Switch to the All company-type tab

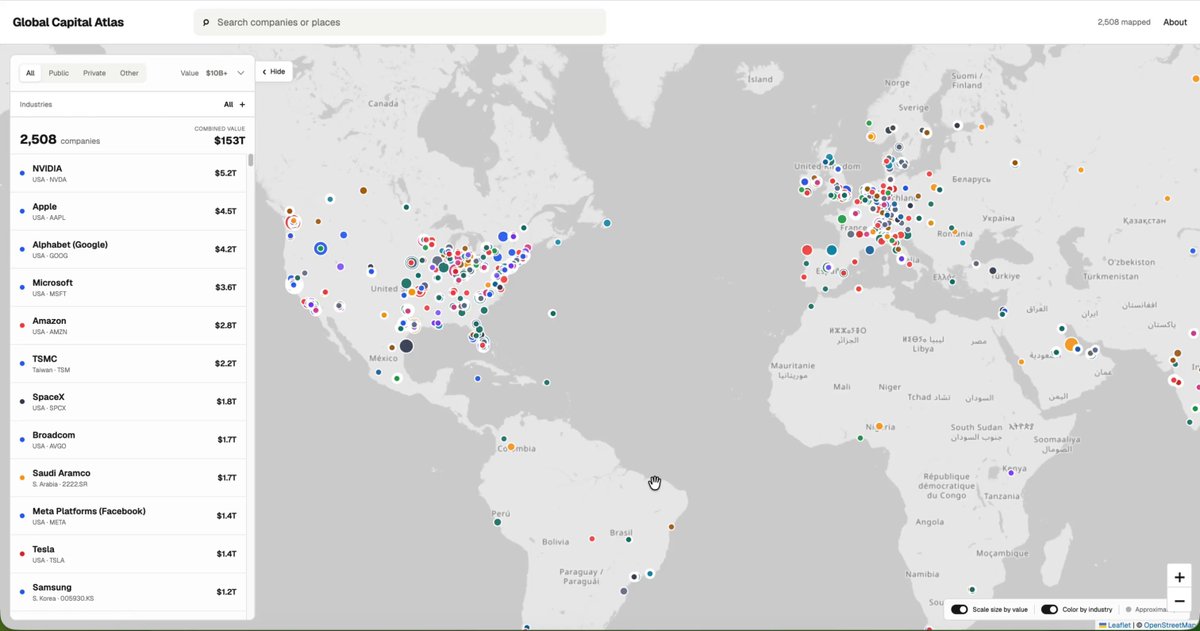point(30,73)
